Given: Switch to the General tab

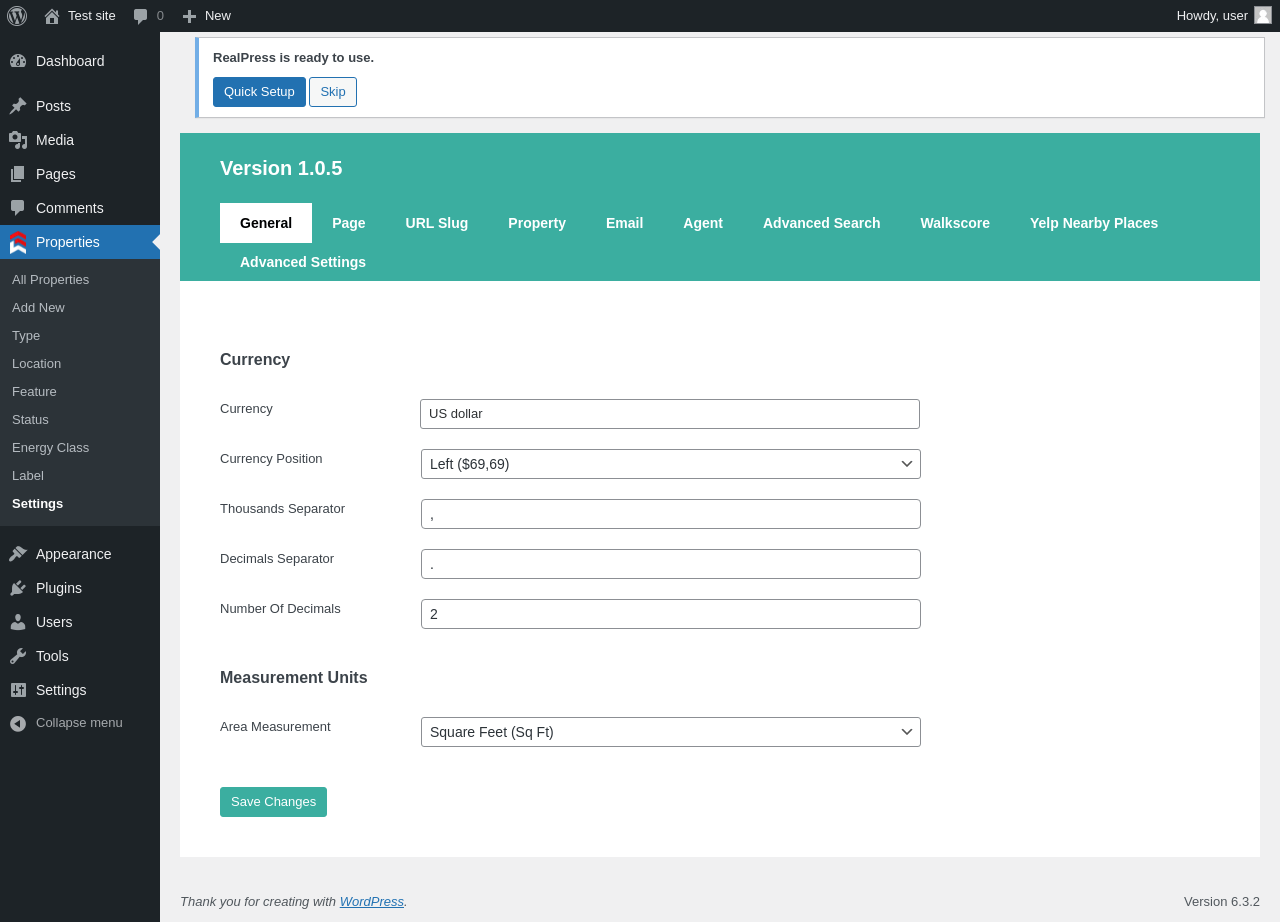Looking at the screenshot, I should (266, 223).
